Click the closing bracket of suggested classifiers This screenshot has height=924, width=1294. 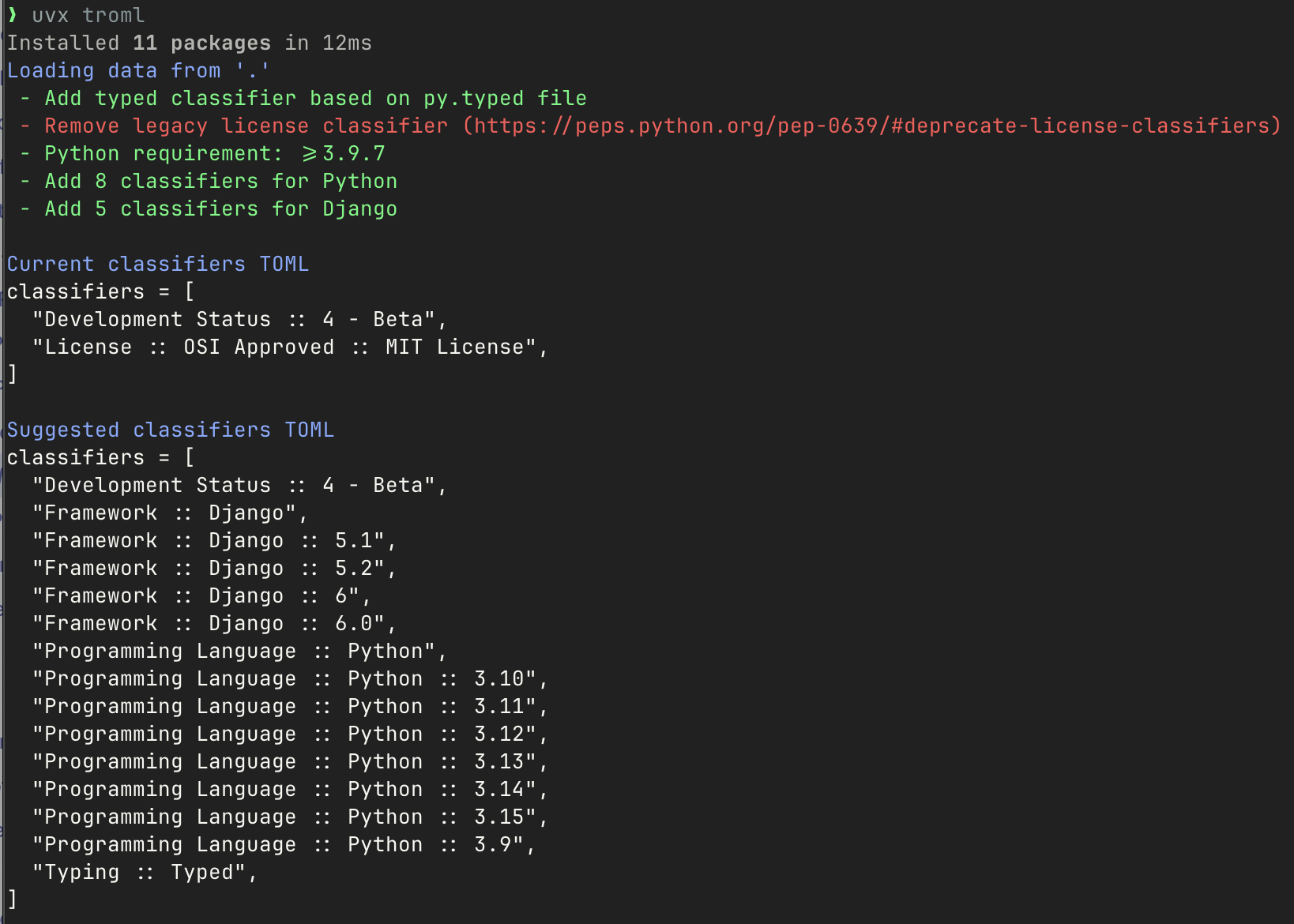[12, 899]
